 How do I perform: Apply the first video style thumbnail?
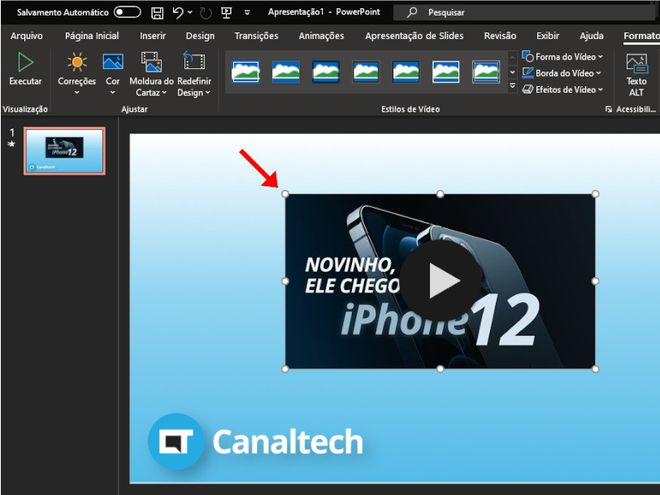click(245, 72)
